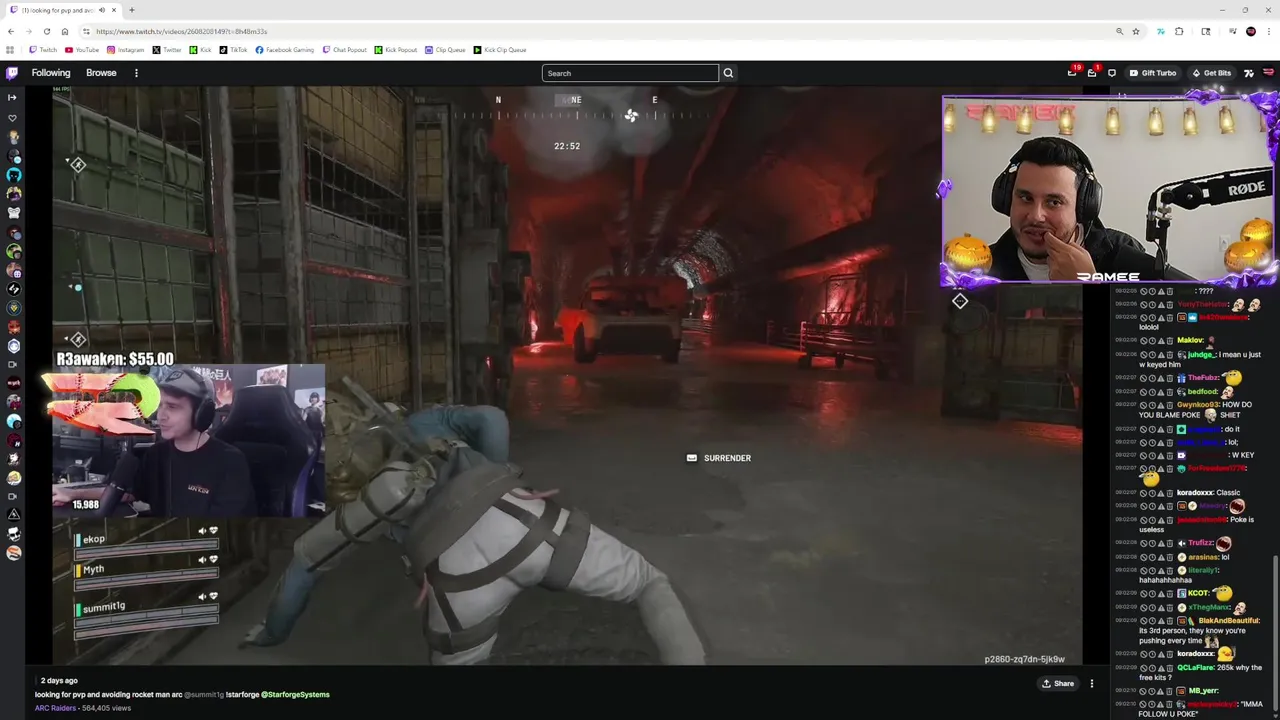Click the SURRENDER prompt in the video

719,458
